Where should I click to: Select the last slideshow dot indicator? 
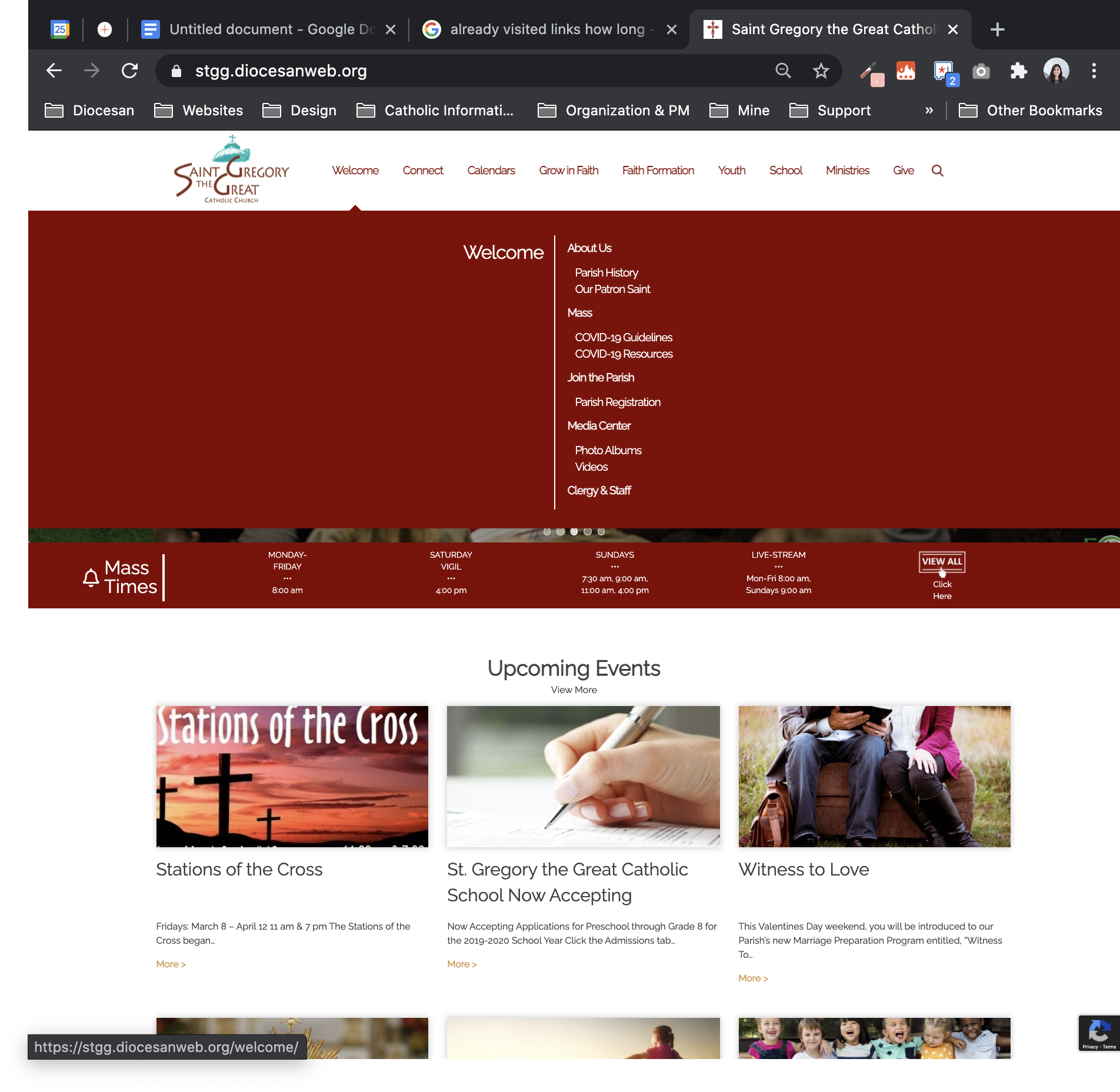click(601, 531)
